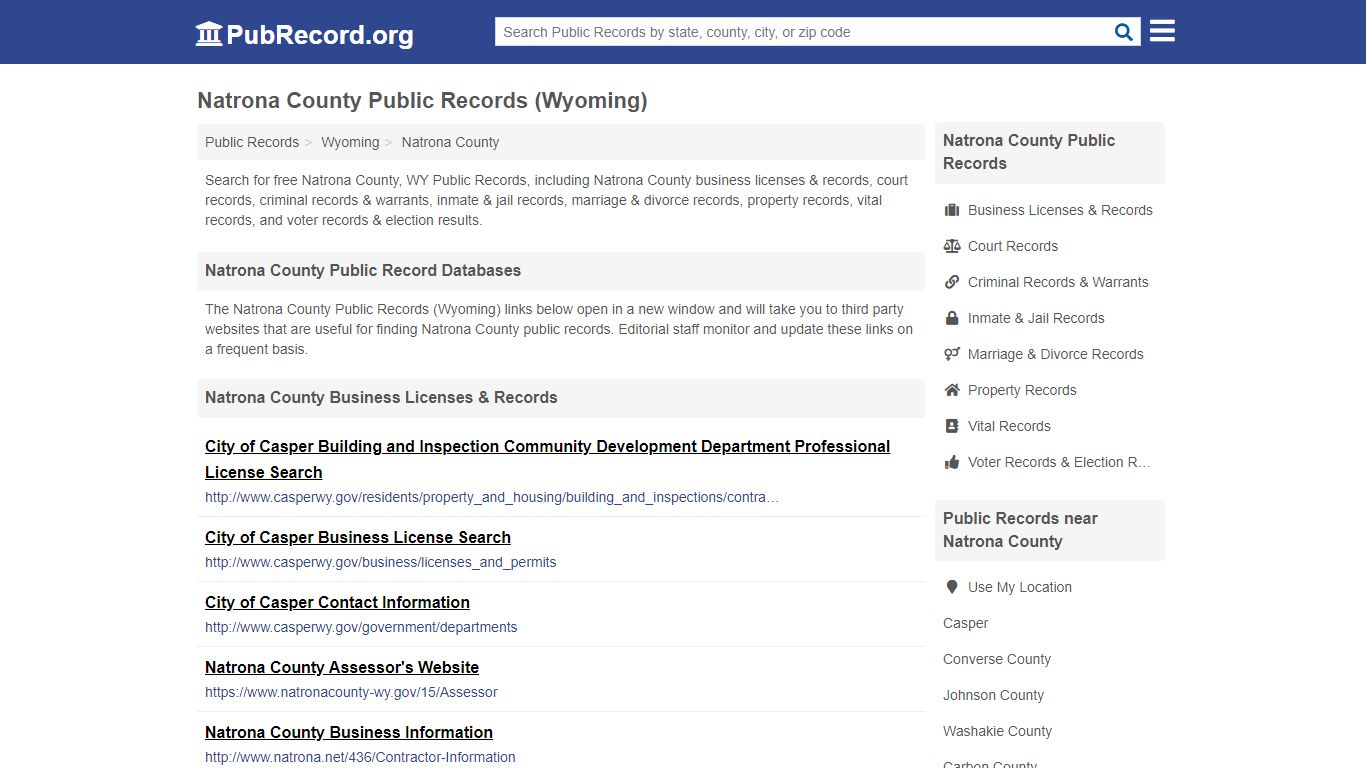1366x768 pixels.
Task: Open Criminal Records & Warrants in sidebar
Action: [1058, 282]
